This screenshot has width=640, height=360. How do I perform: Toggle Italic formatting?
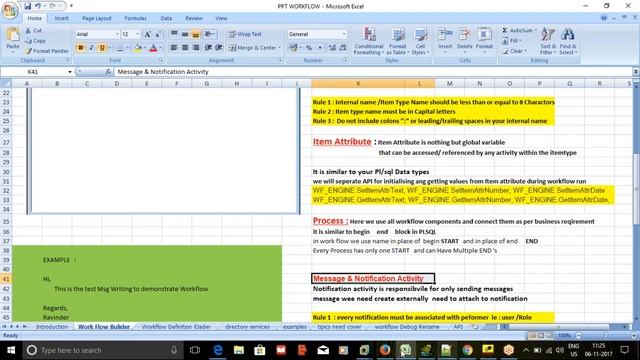point(91,48)
